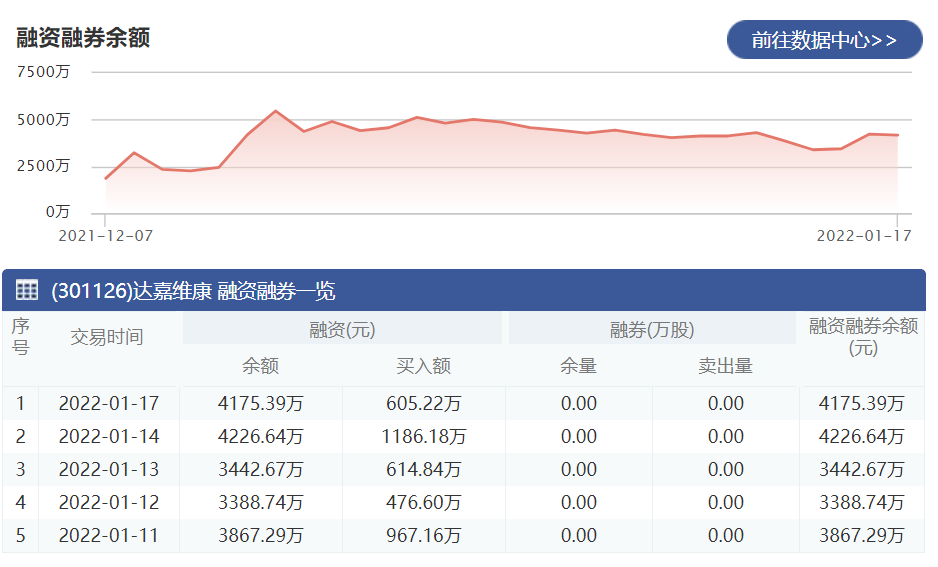The width and height of the screenshot is (938, 567).
Task: Click the 余额 sub-header
Action: pyautogui.click(x=260, y=365)
